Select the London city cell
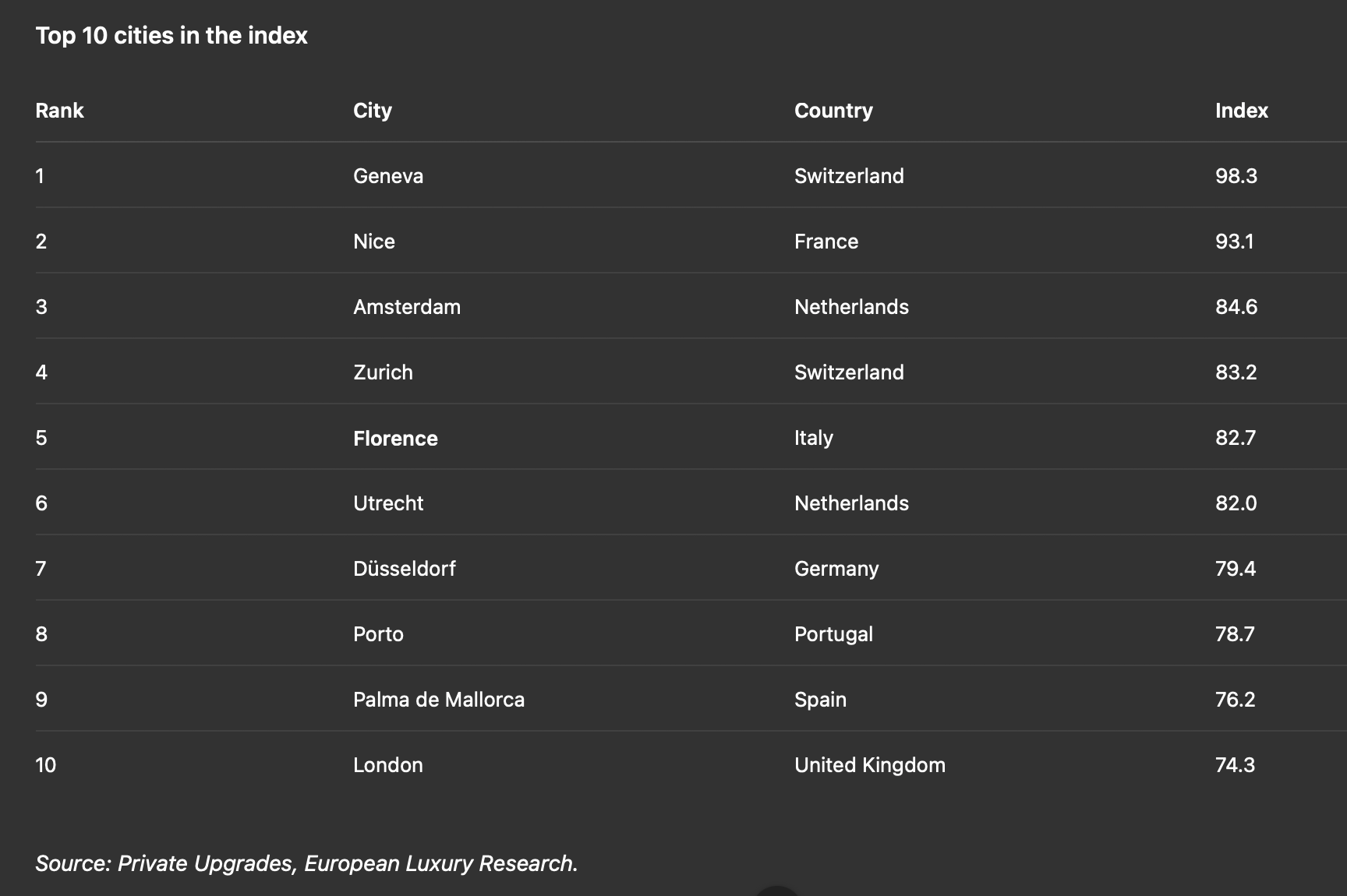Viewport: 1347px width, 896px height. click(x=388, y=765)
